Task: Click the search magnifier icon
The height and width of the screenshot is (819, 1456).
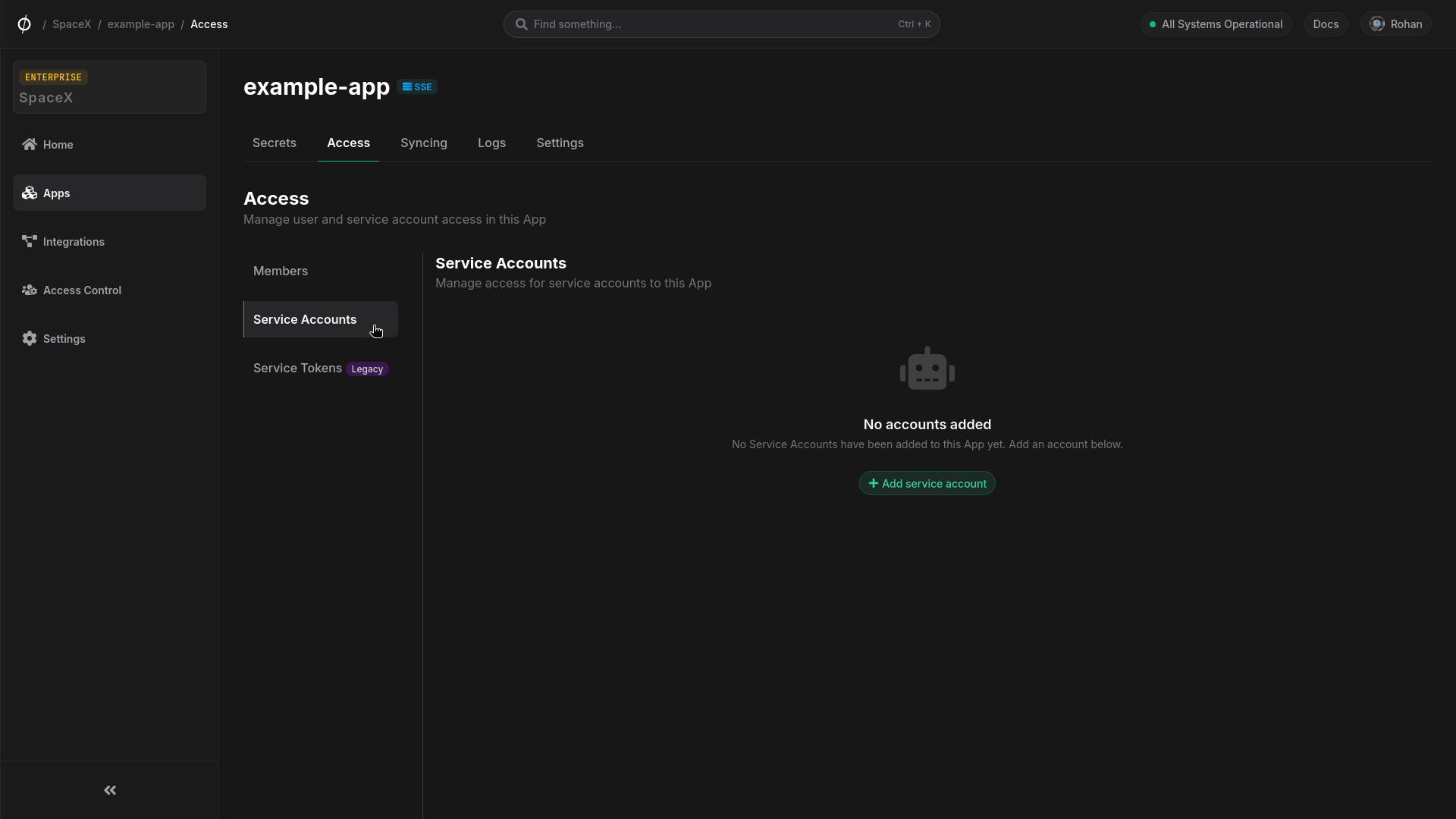Action: tap(522, 24)
